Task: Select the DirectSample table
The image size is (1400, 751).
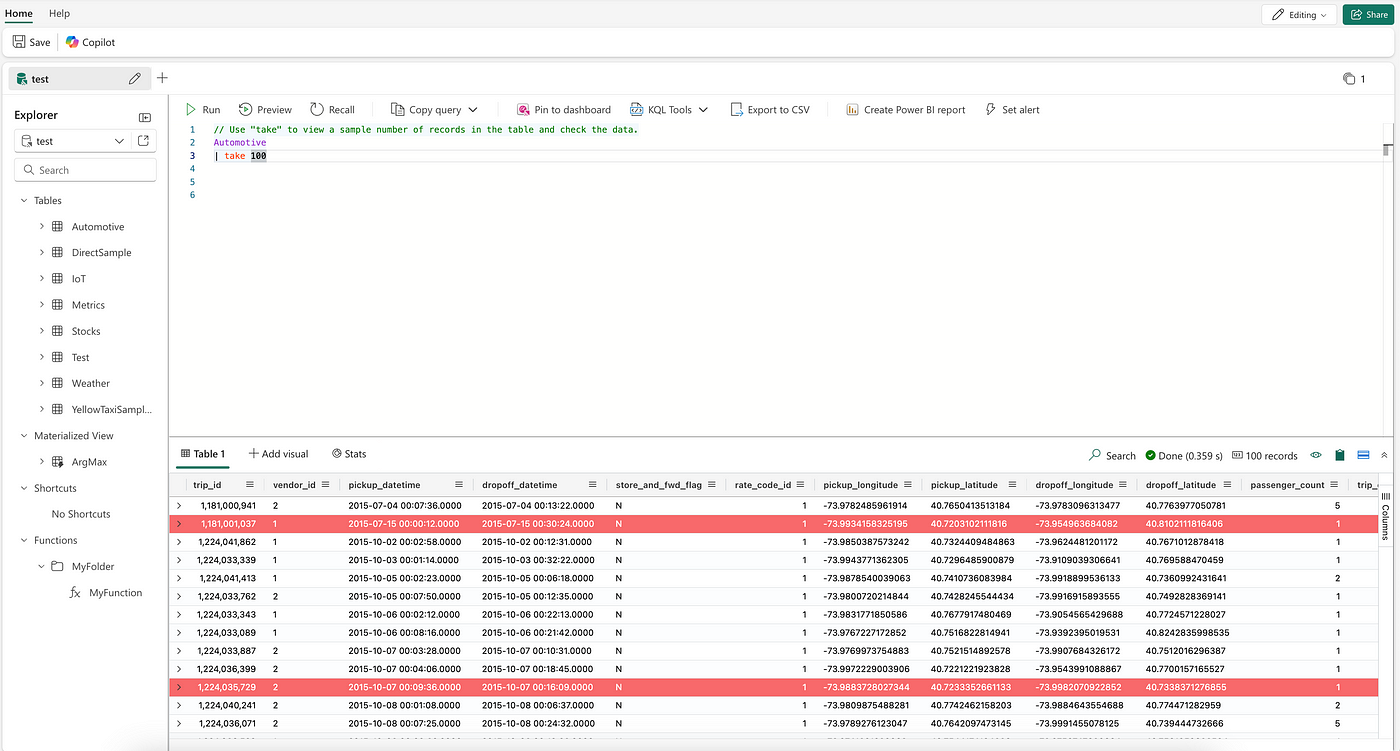Action: point(101,253)
